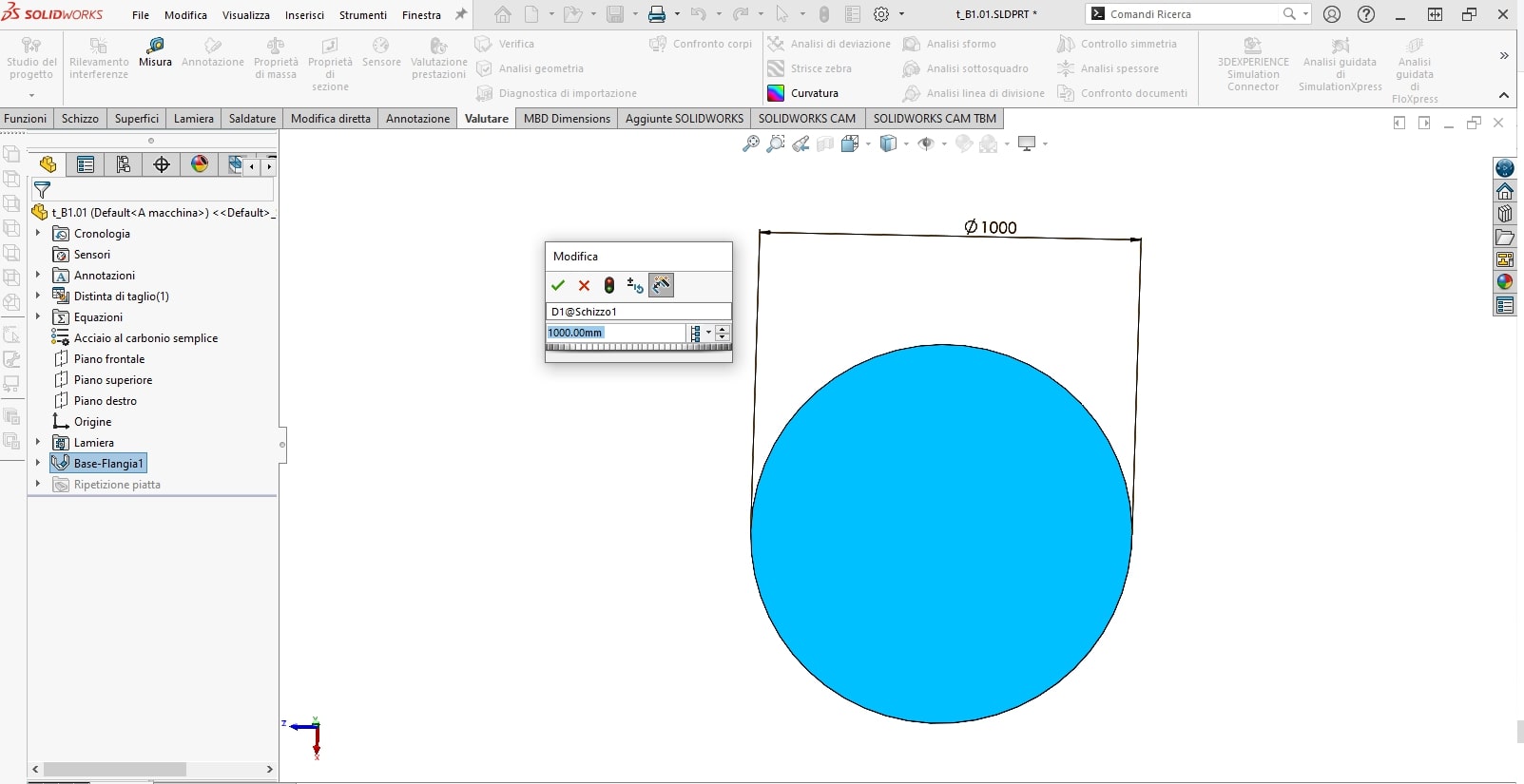Toggle the reverse dimension sense button
Image resolution: width=1524 pixels, height=784 pixels.
click(635, 285)
